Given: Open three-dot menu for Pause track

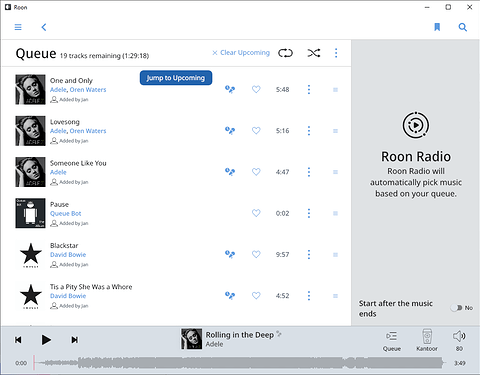Looking at the screenshot, I should point(309,213).
